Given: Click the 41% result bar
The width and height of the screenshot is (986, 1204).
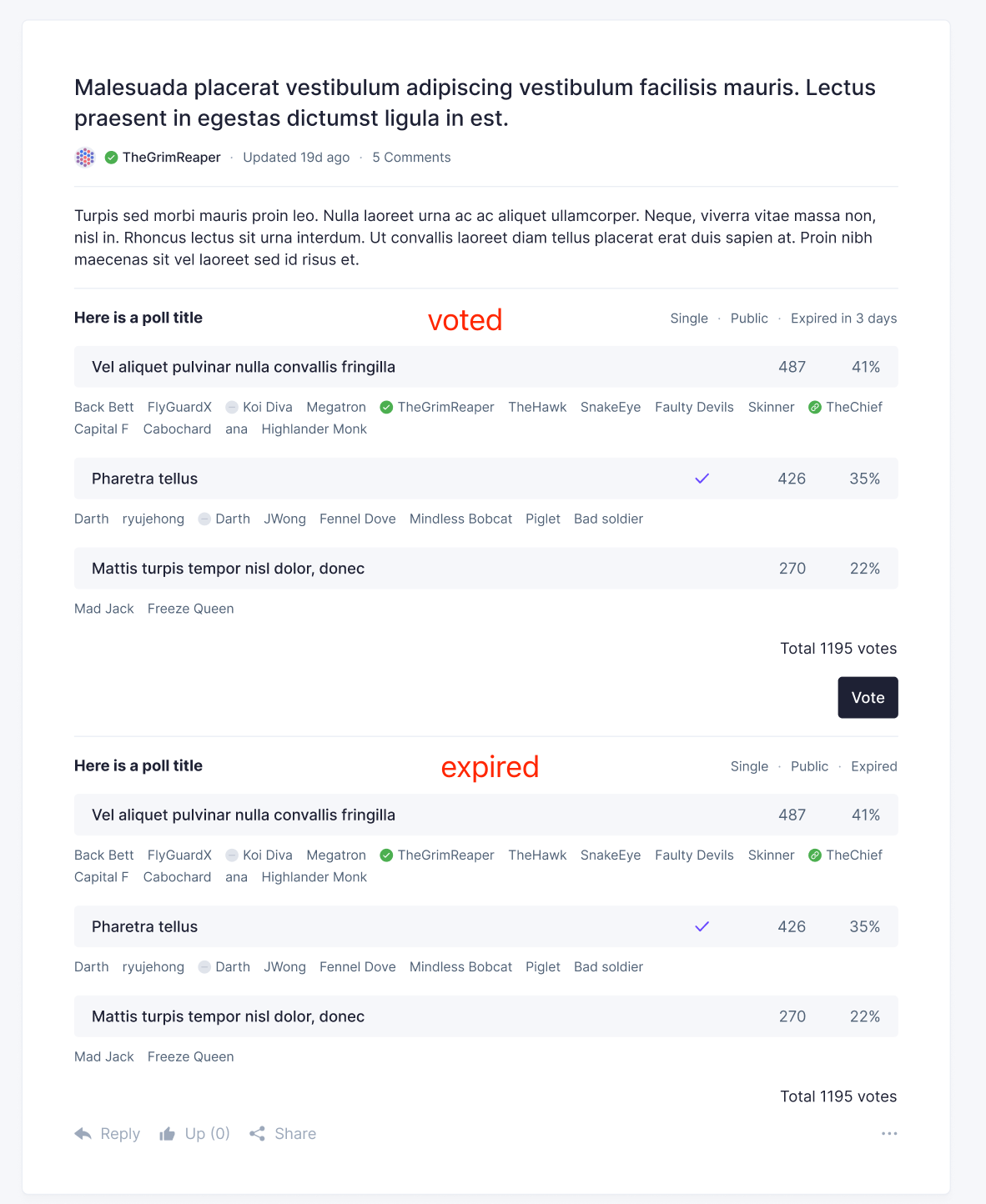Looking at the screenshot, I should pos(865,367).
